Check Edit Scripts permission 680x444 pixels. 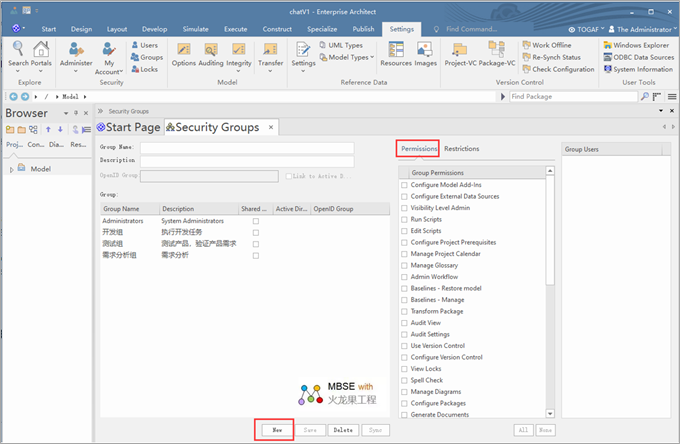404,231
